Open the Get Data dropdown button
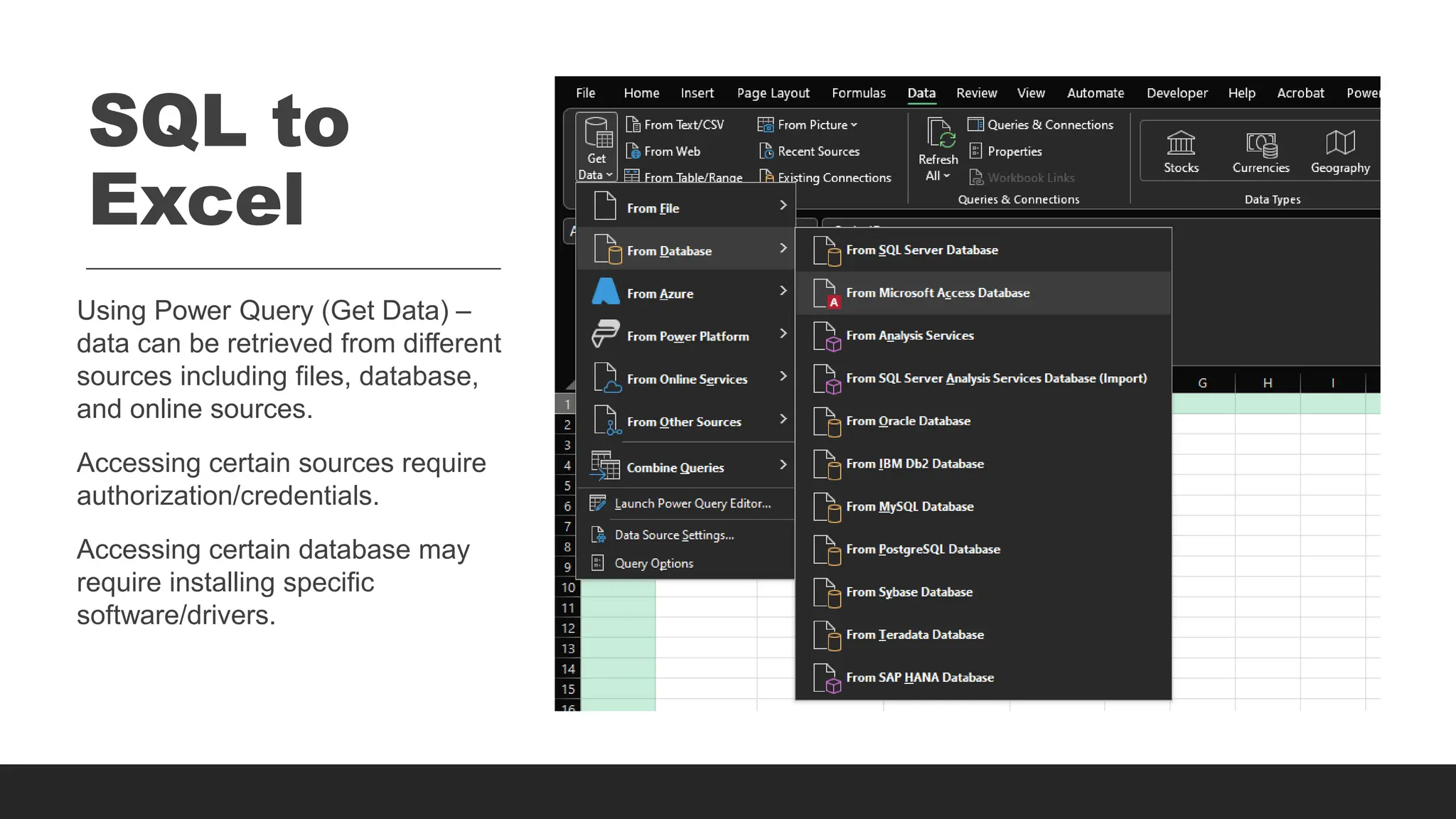 [x=596, y=149]
